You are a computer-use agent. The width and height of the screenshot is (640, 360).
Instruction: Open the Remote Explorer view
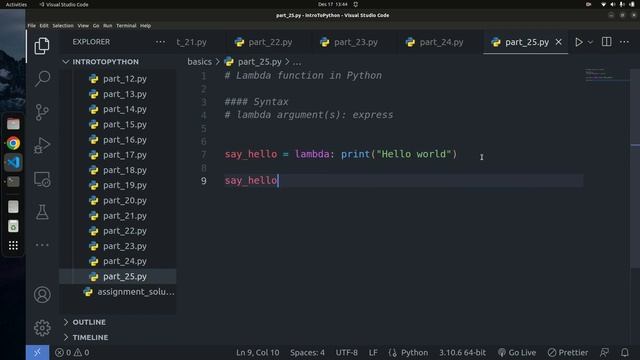42,179
